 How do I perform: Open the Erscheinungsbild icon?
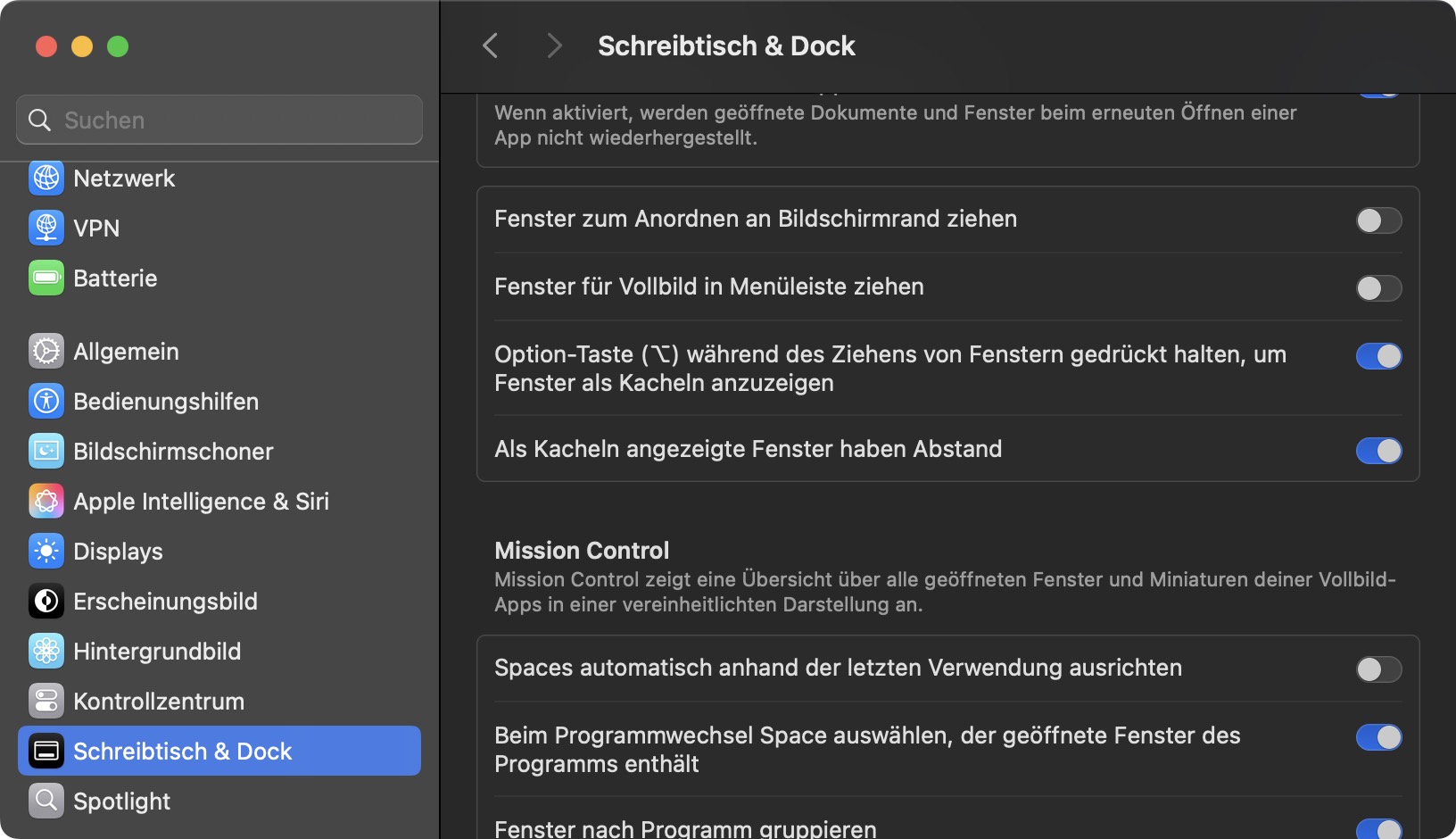(46, 602)
